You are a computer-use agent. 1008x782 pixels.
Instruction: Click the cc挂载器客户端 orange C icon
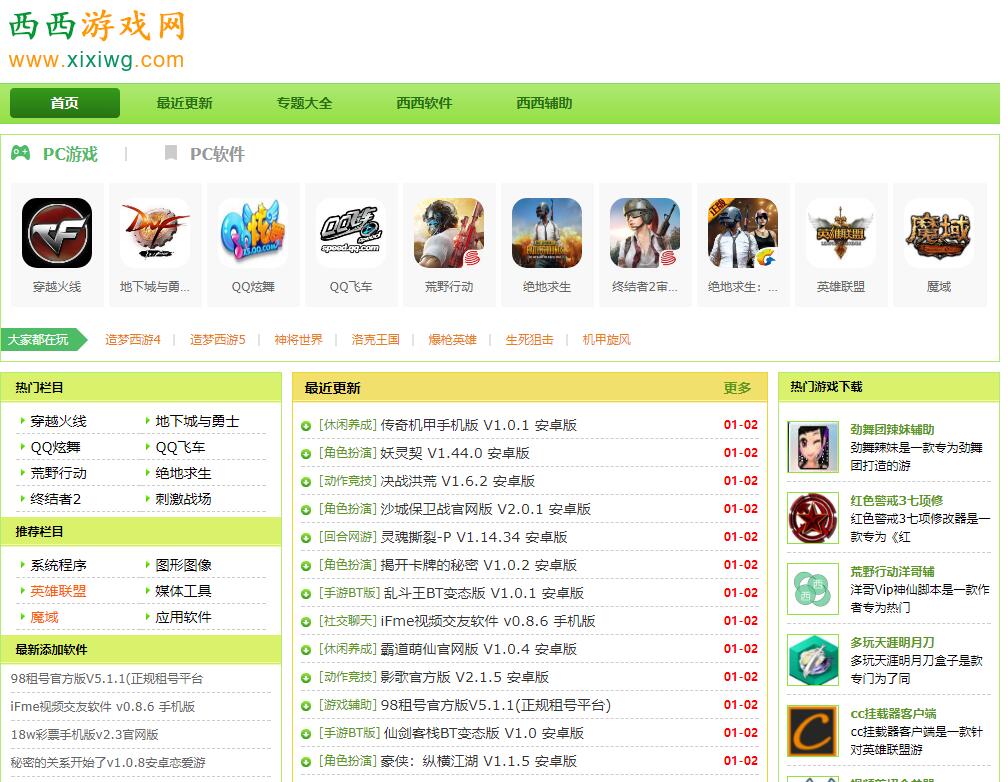point(813,731)
